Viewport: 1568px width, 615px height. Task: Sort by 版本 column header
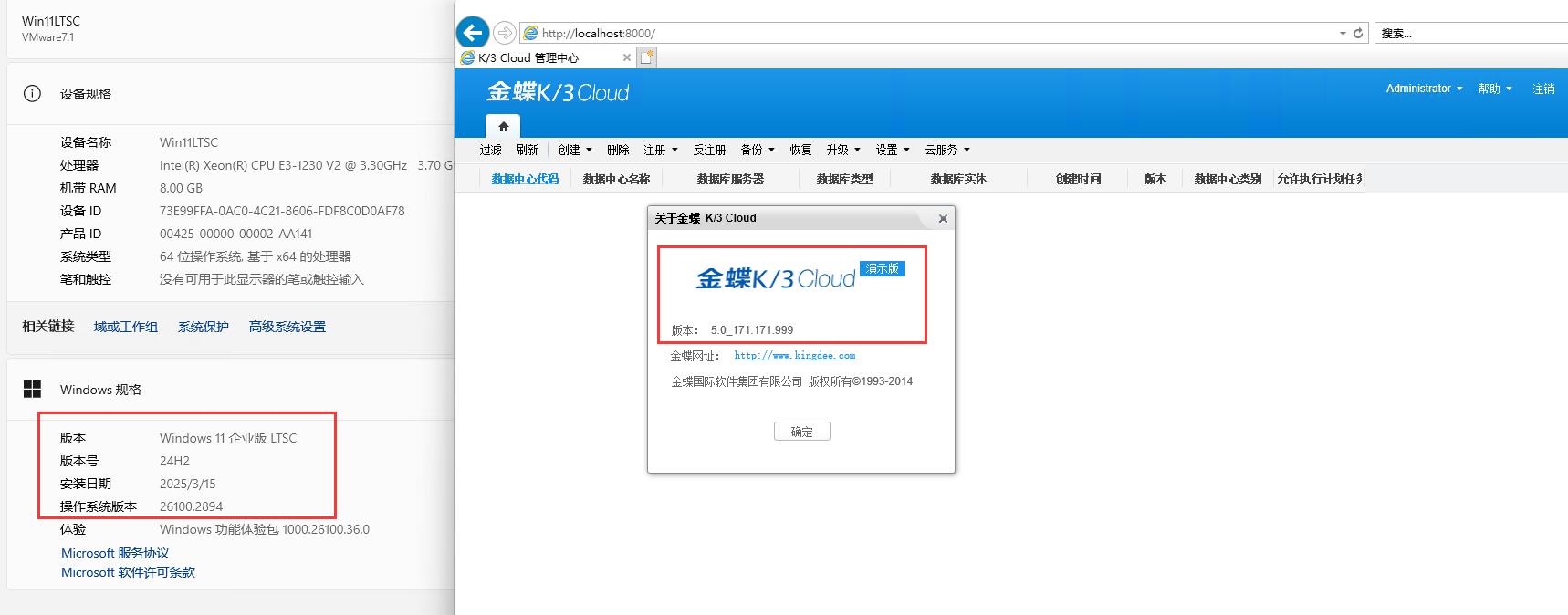point(1155,179)
